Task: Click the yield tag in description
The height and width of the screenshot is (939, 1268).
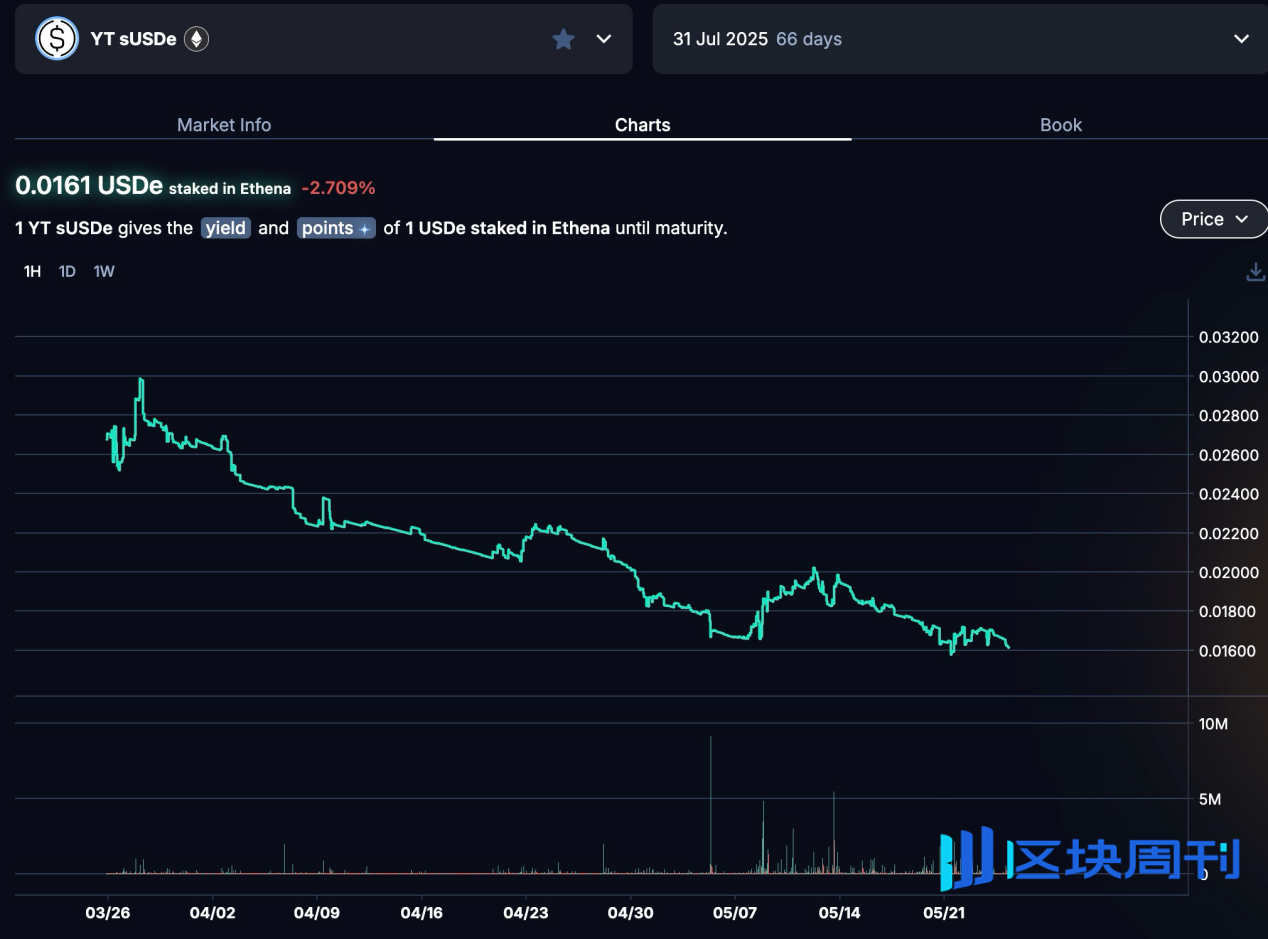Action: point(226,228)
